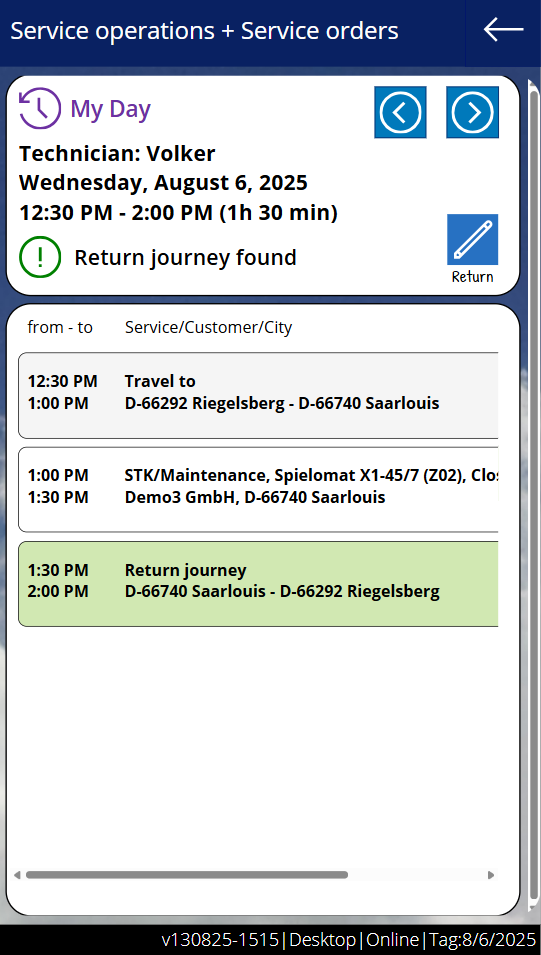This screenshot has width=541, height=955.
Task: Go back with the header arrow
Action: 503,29
